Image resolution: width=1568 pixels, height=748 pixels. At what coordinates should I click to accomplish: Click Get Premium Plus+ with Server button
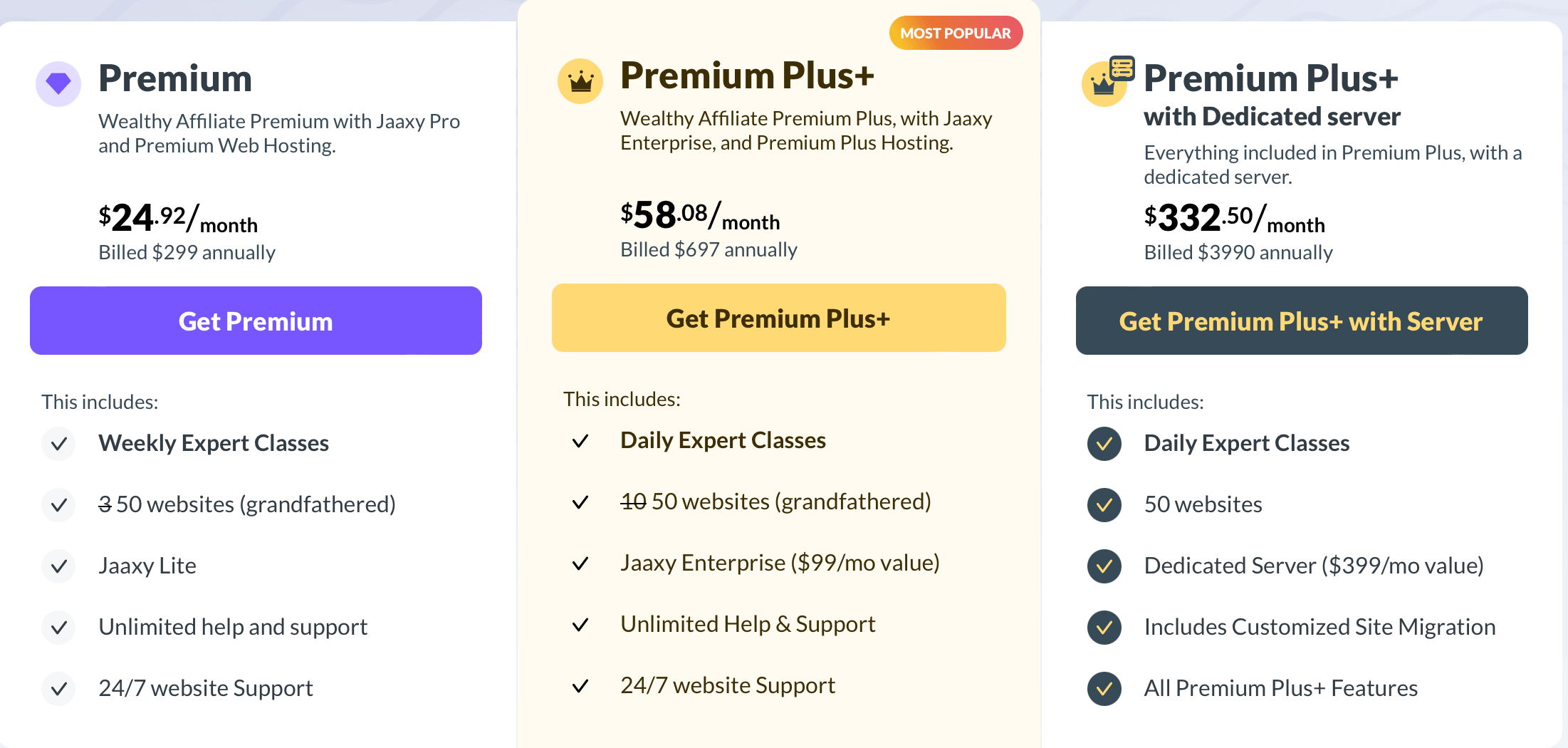click(x=1301, y=321)
